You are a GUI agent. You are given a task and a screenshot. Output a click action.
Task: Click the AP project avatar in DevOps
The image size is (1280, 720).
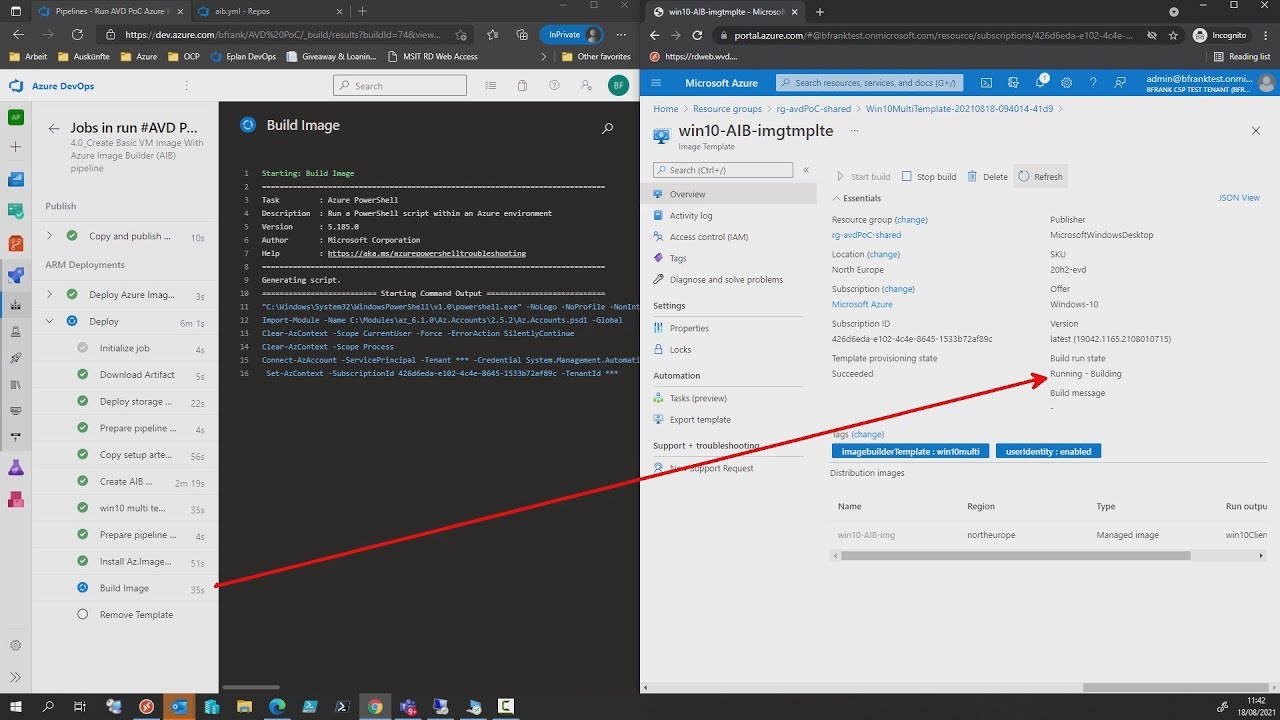[16, 117]
